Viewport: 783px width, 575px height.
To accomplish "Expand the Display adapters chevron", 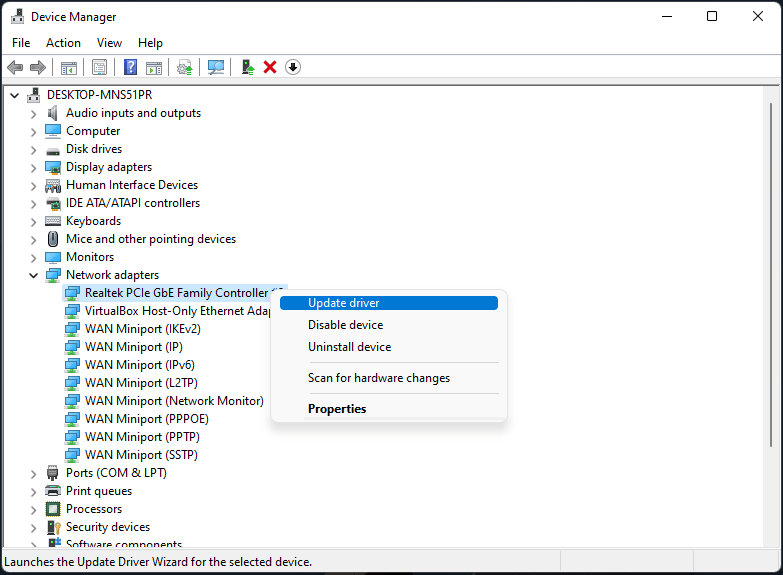I will [x=33, y=168].
